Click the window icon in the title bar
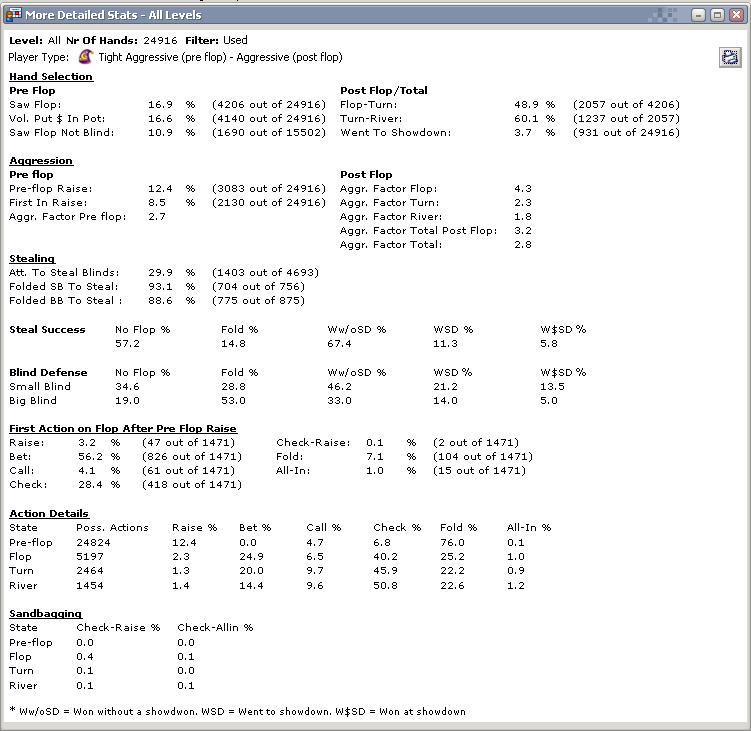This screenshot has height=731, width=751. tap(12, 15)
